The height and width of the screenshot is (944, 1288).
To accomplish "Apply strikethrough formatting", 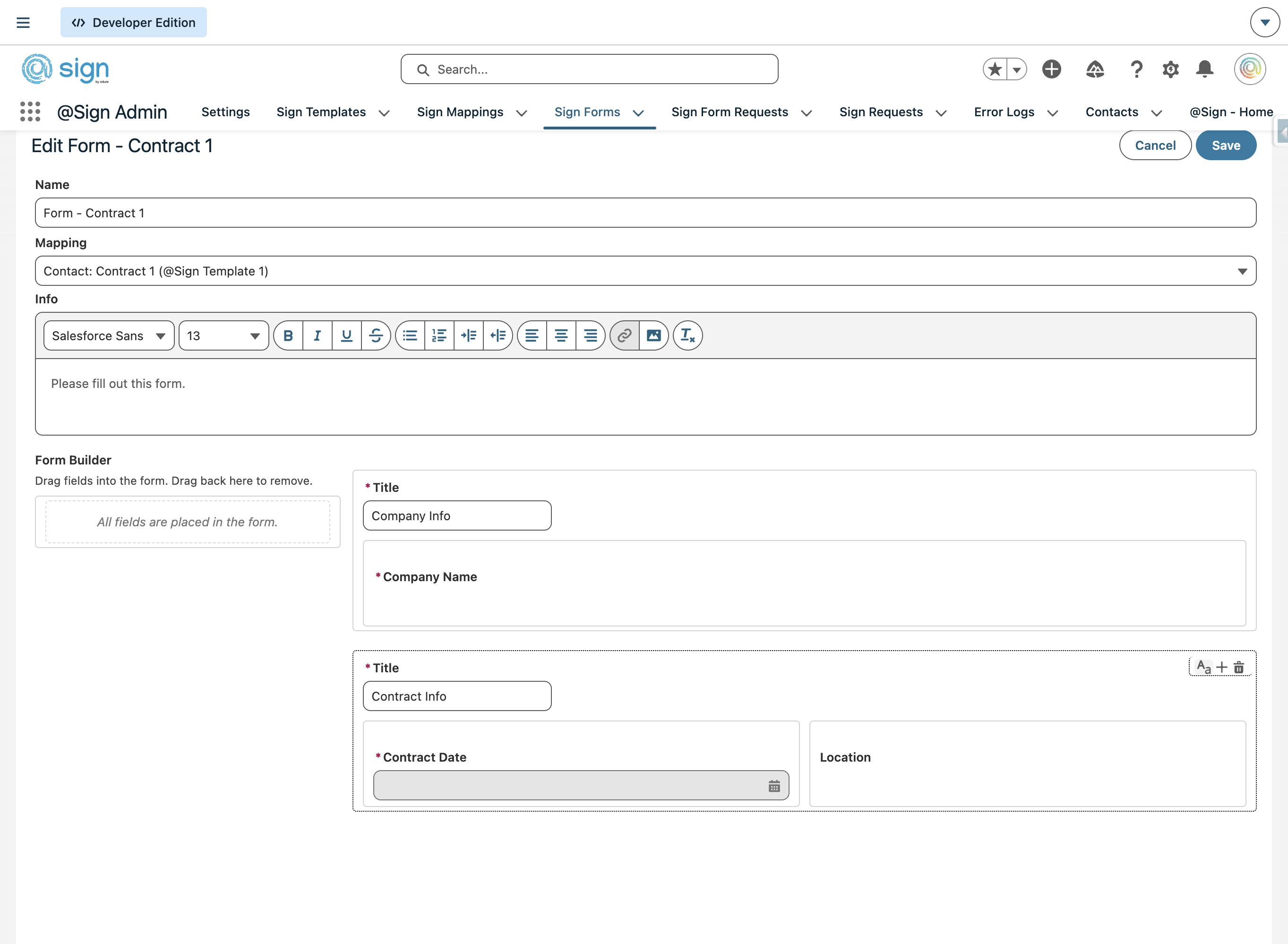I will [x=376, y=336].
